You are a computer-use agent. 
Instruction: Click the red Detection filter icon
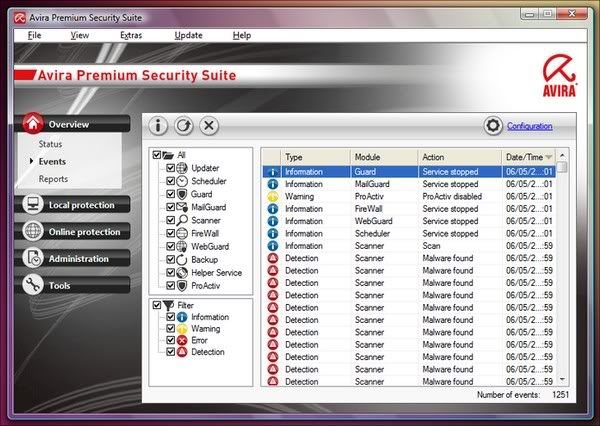(x=182, y=352)
